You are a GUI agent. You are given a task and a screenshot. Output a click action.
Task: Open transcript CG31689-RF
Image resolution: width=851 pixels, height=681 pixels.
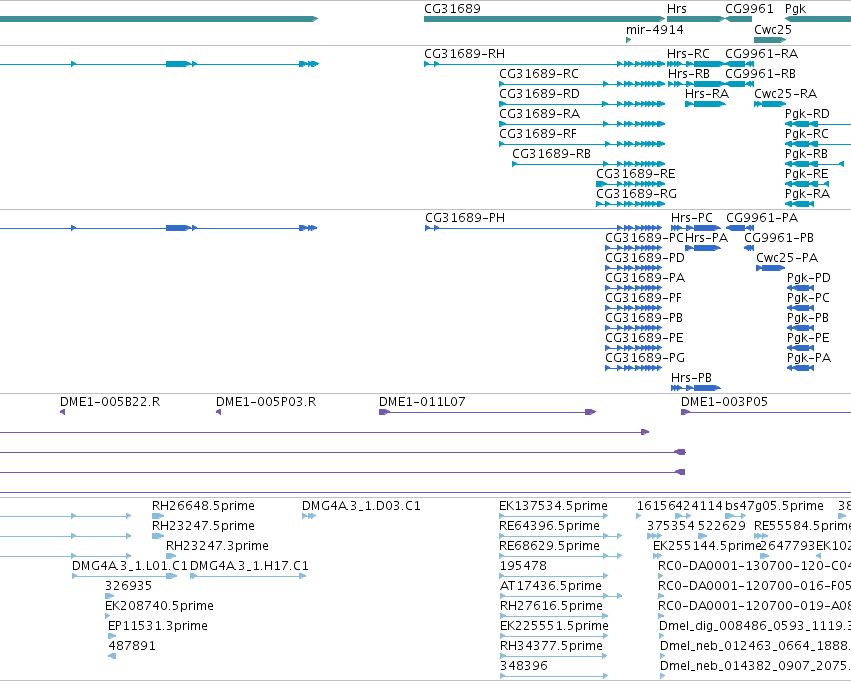coord(538,134)
